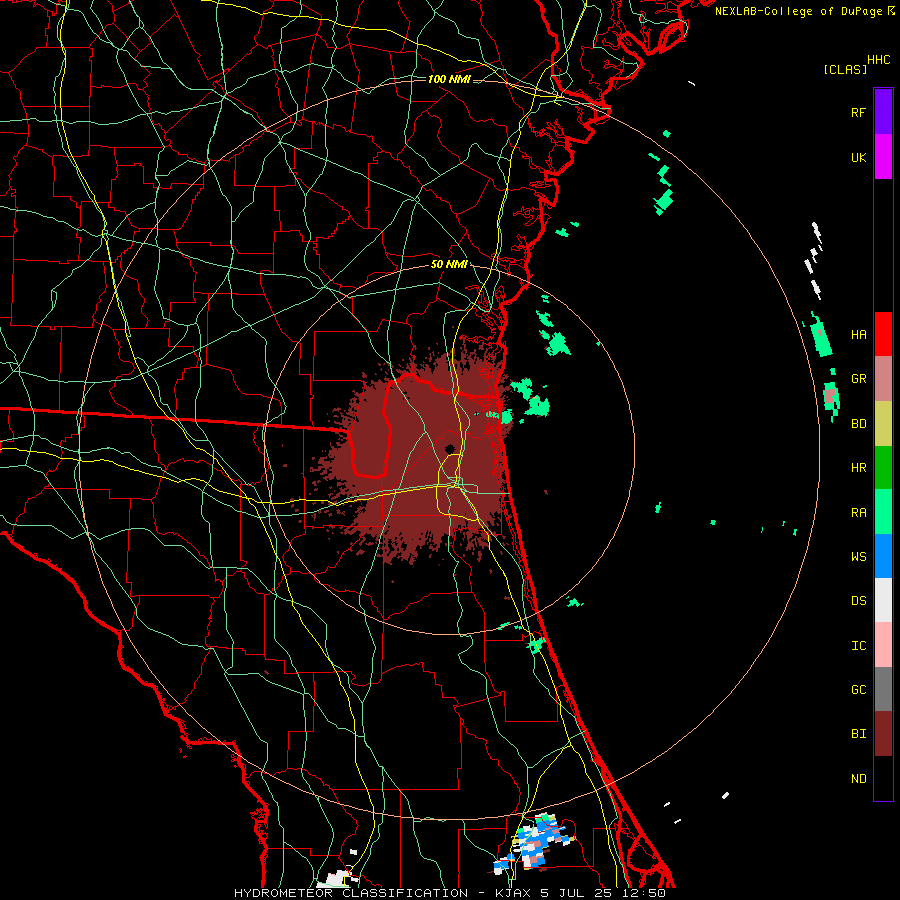This screenshot has height=900, width=900.
Task: Click the GR pinkish legend swatch
Action: click(883, 379)
